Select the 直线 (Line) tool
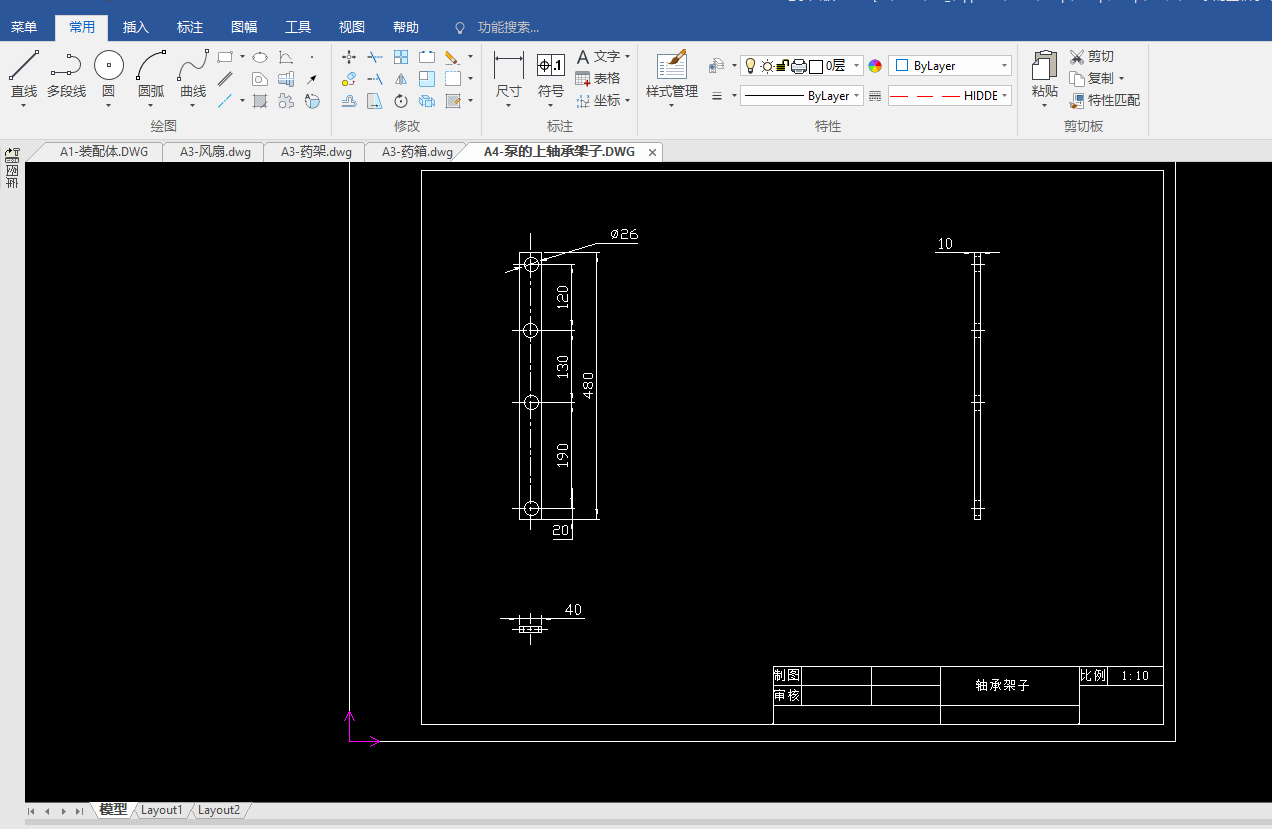The height and width of the screenshot is (829, 1272). pos(24,74)
